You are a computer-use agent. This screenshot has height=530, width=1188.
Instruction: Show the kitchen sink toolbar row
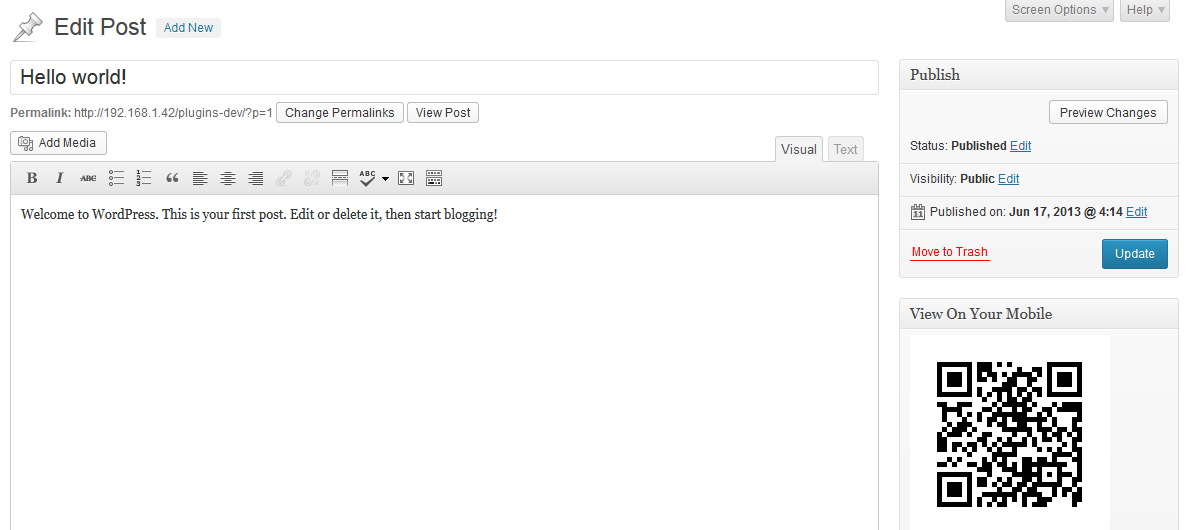pyautogui.click(x=434, y=179)
